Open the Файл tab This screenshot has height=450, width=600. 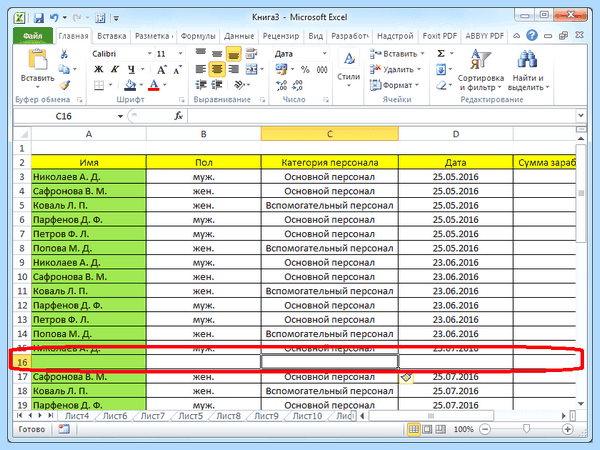coord(33,36)
